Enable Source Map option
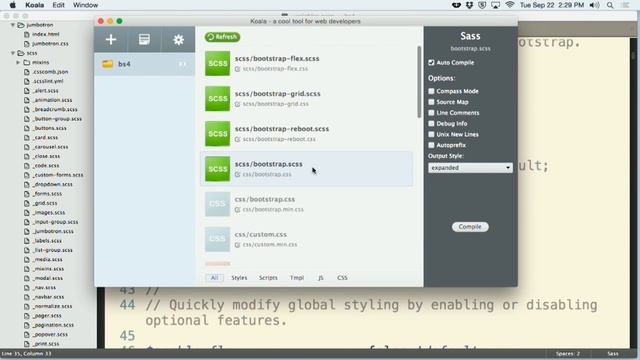The image size is (640, 360). [431, 102]
